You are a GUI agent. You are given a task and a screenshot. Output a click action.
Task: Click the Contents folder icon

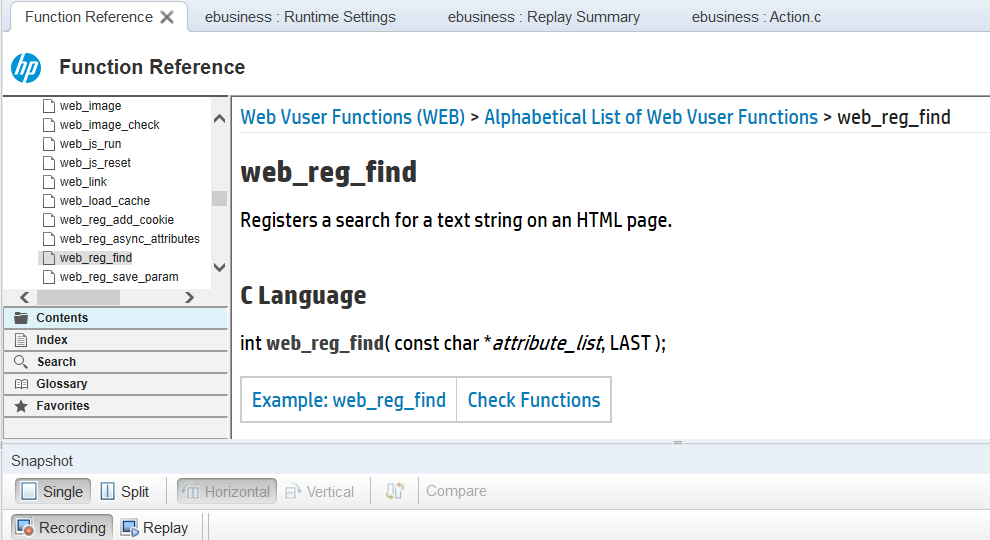pos(21,318)
